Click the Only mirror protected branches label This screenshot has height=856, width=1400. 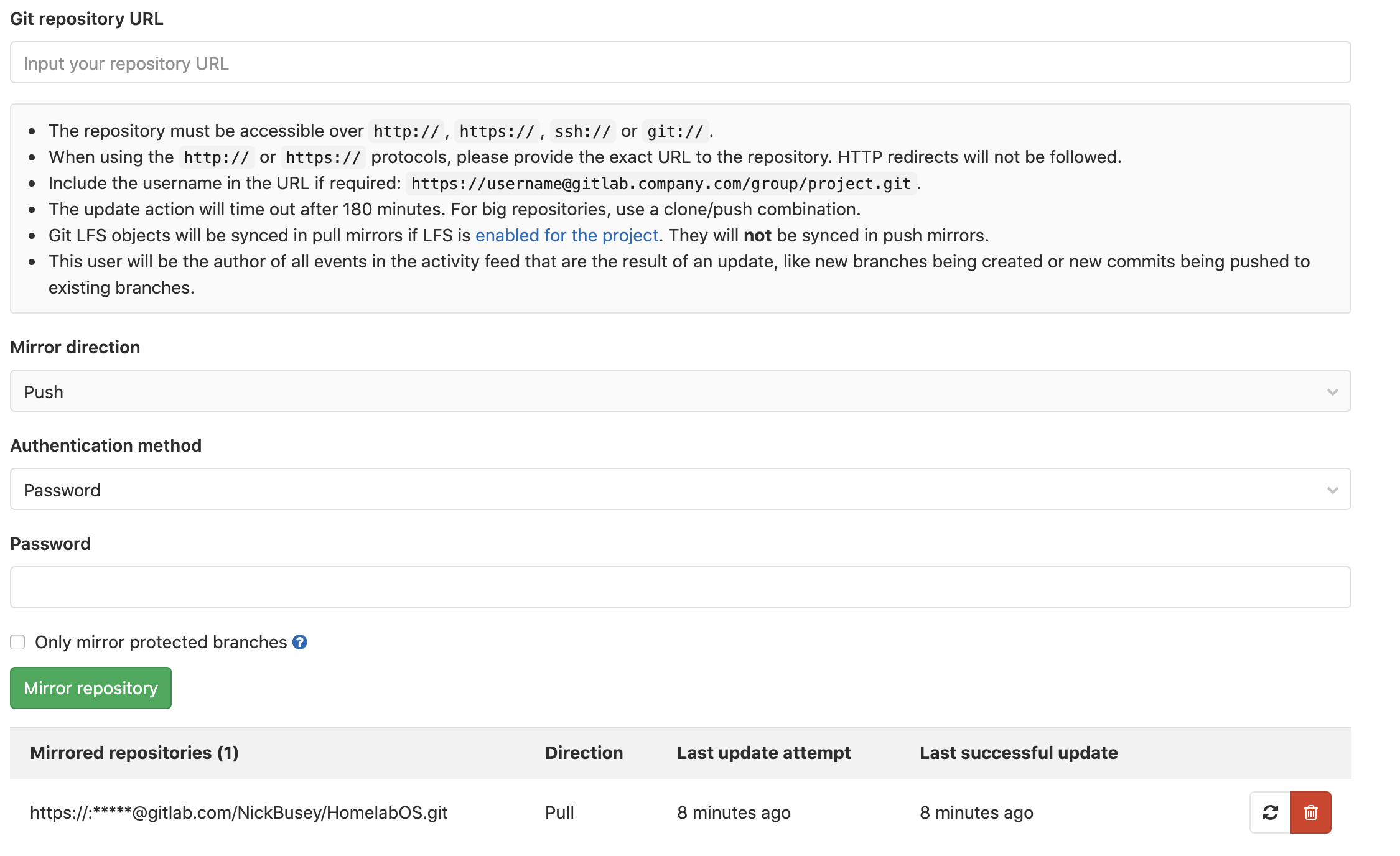(x=161, y=642)
